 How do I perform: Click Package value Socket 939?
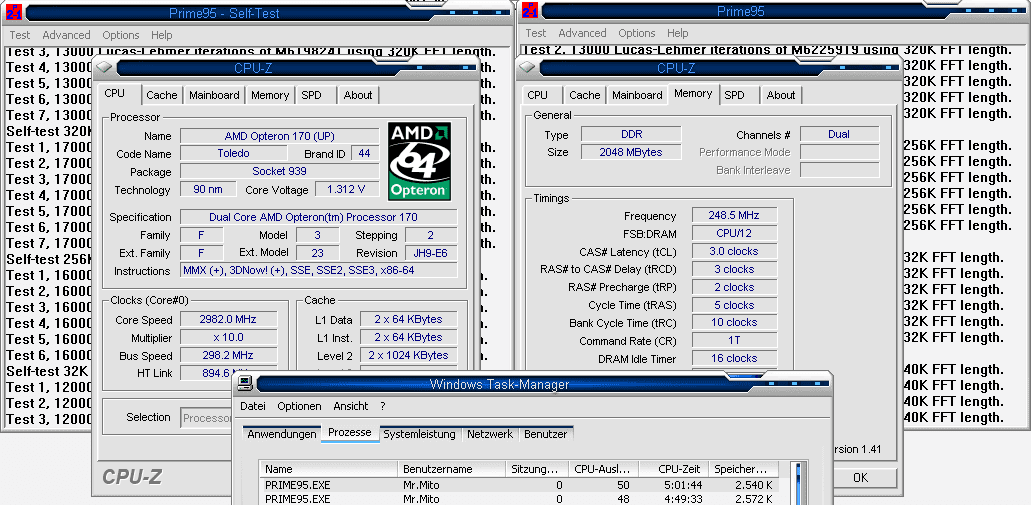279,172
